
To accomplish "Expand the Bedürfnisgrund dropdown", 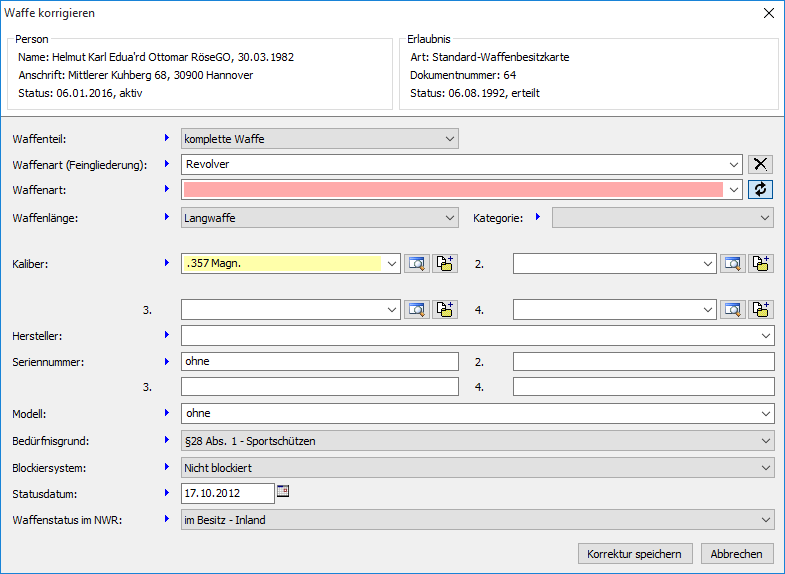I will tap(477, 440).
